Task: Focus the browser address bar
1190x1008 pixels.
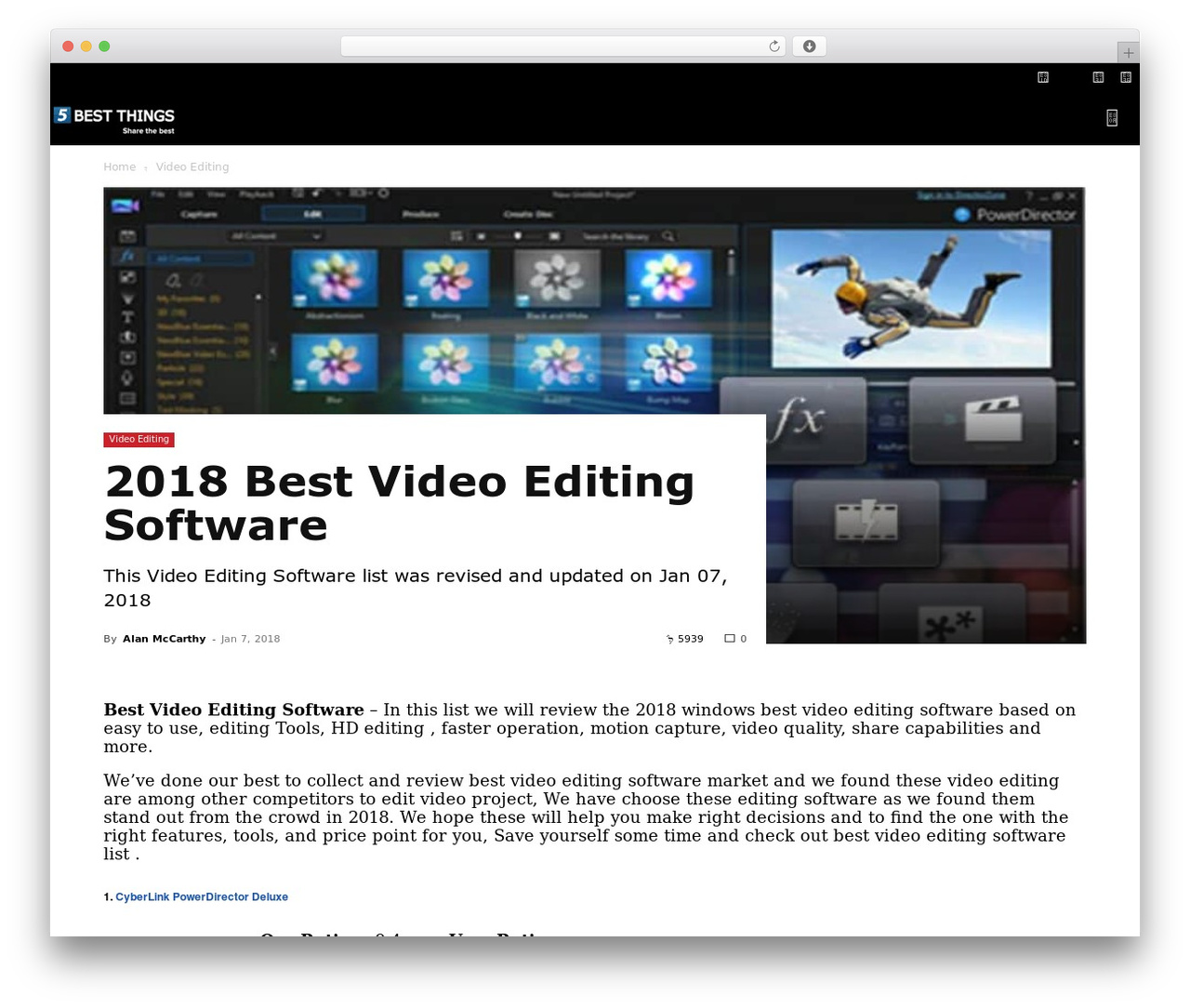Action: coord(562,46)
